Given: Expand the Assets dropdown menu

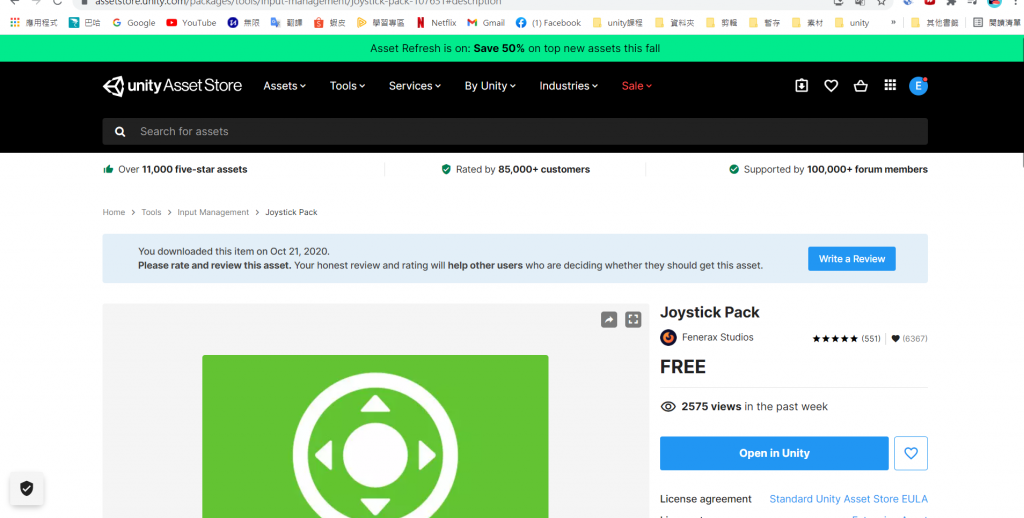Looking at the screenshot, I should pos(285,86).
